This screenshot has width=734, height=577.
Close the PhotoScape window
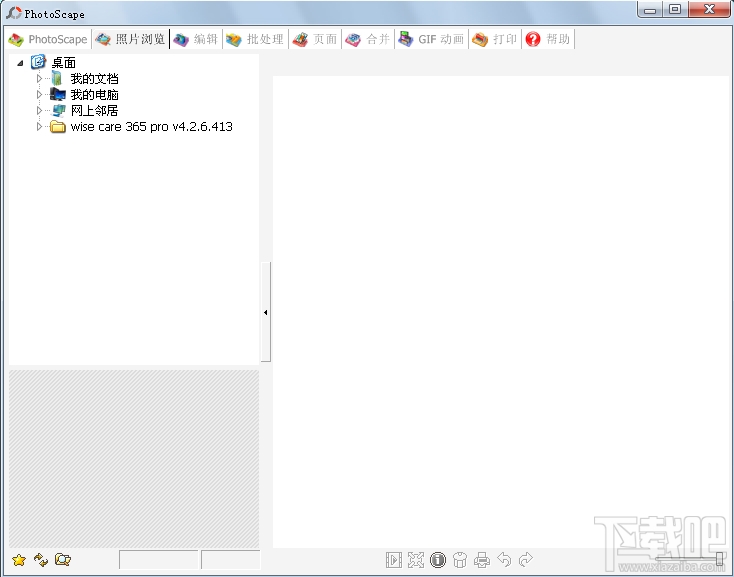coord(709,9)
